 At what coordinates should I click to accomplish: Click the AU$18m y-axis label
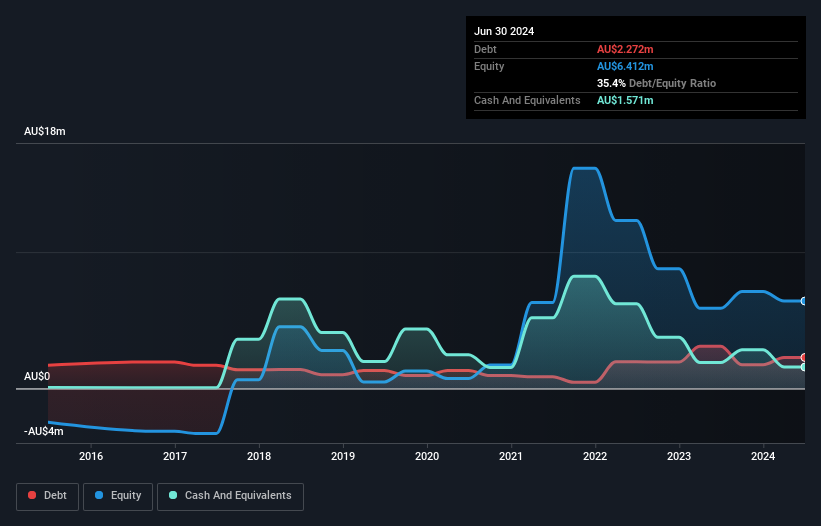[x=45, y=131]
